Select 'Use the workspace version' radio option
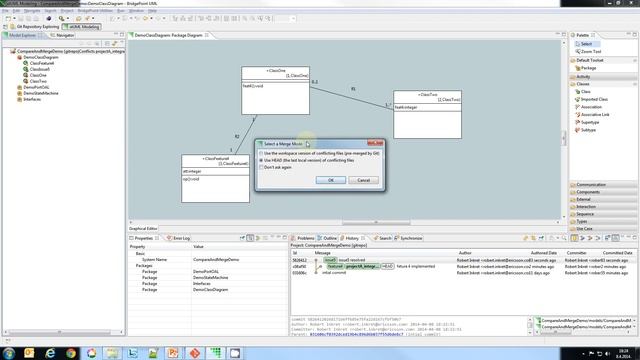 (261, 153)
